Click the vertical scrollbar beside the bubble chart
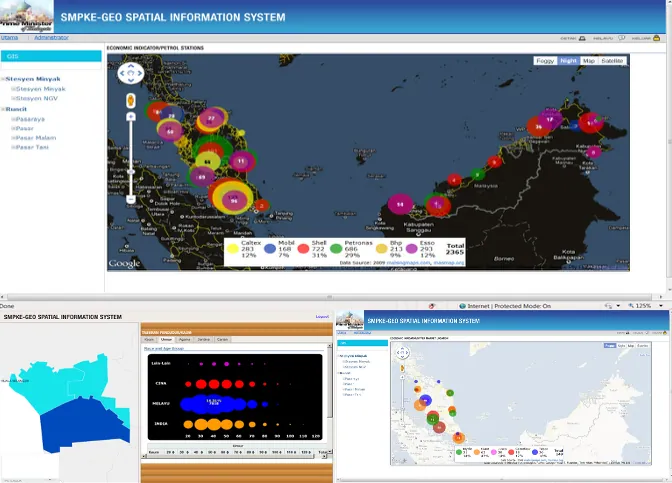 coord(330,381)
